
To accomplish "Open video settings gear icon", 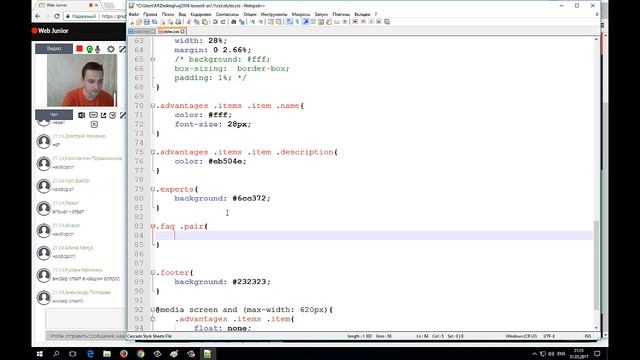I will (111, 49).
